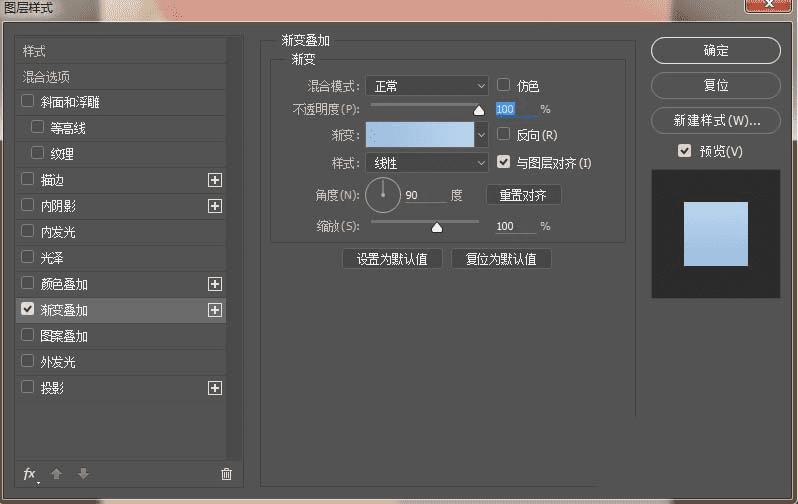The width and height of the screenshot is (798, 504).
Task: Click the angle field showing 90
Action: coord(425,195)
